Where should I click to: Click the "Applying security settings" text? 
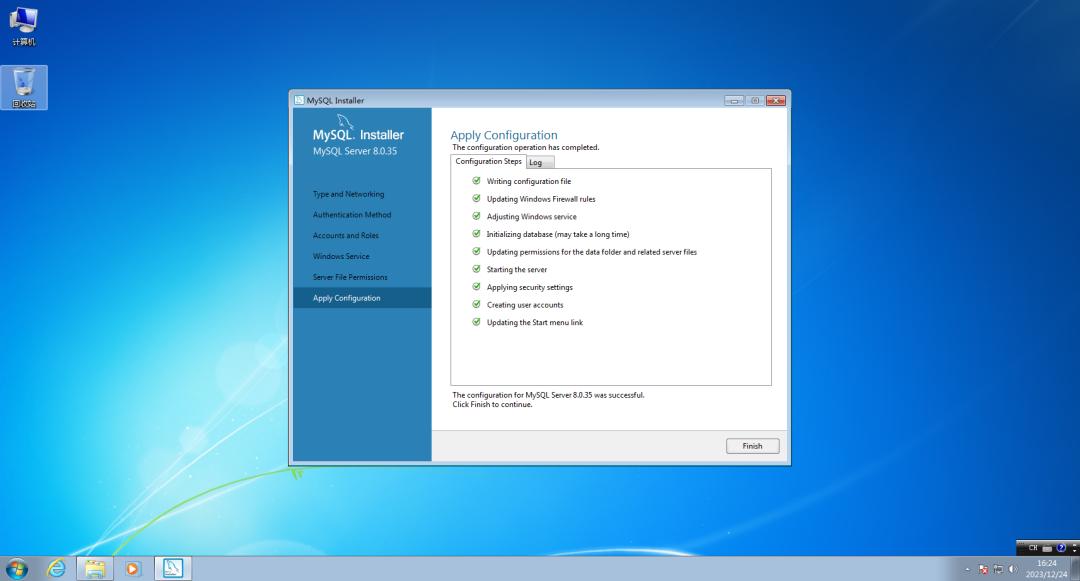530,287
